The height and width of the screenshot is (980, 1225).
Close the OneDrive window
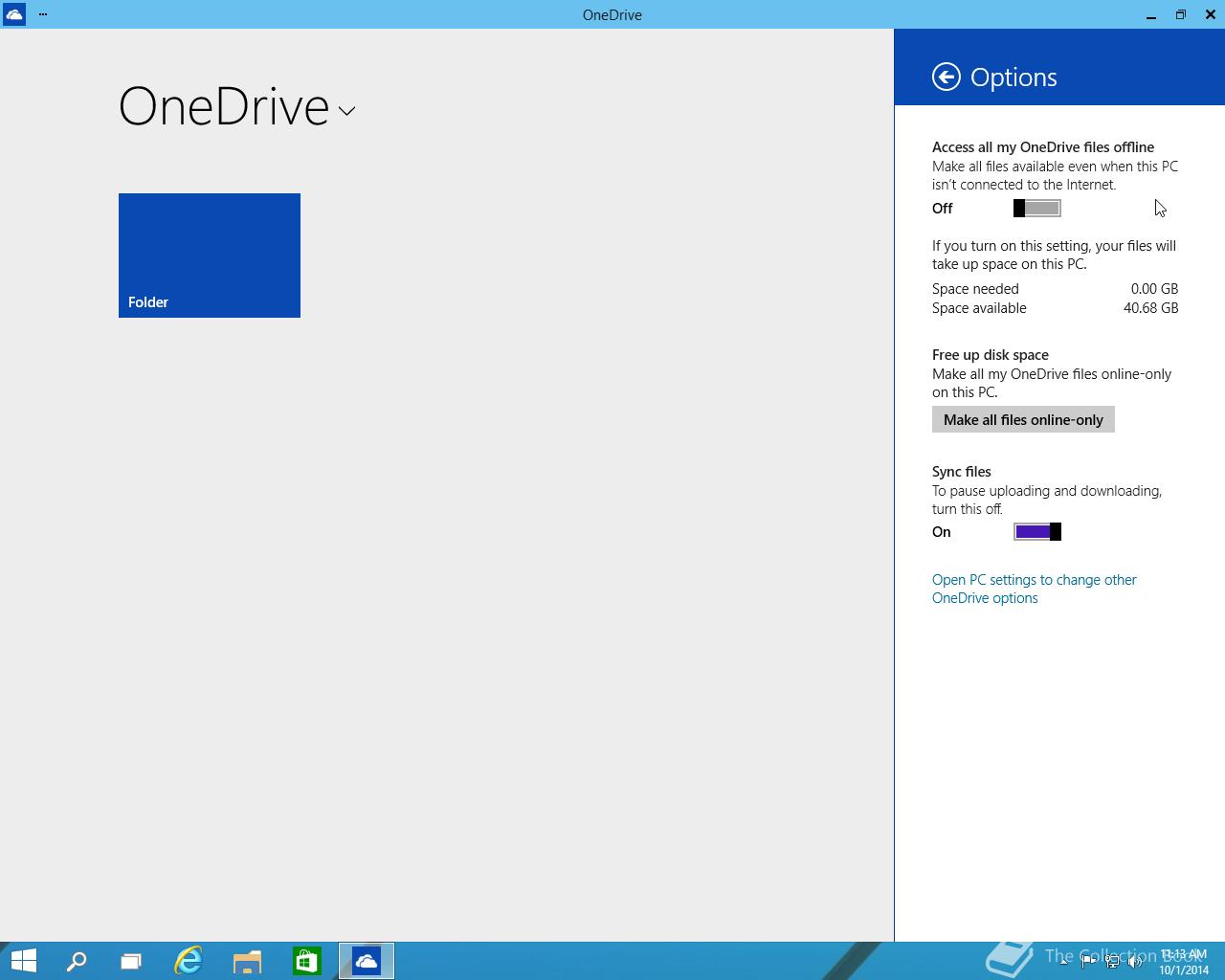(x=1211, y=14)
